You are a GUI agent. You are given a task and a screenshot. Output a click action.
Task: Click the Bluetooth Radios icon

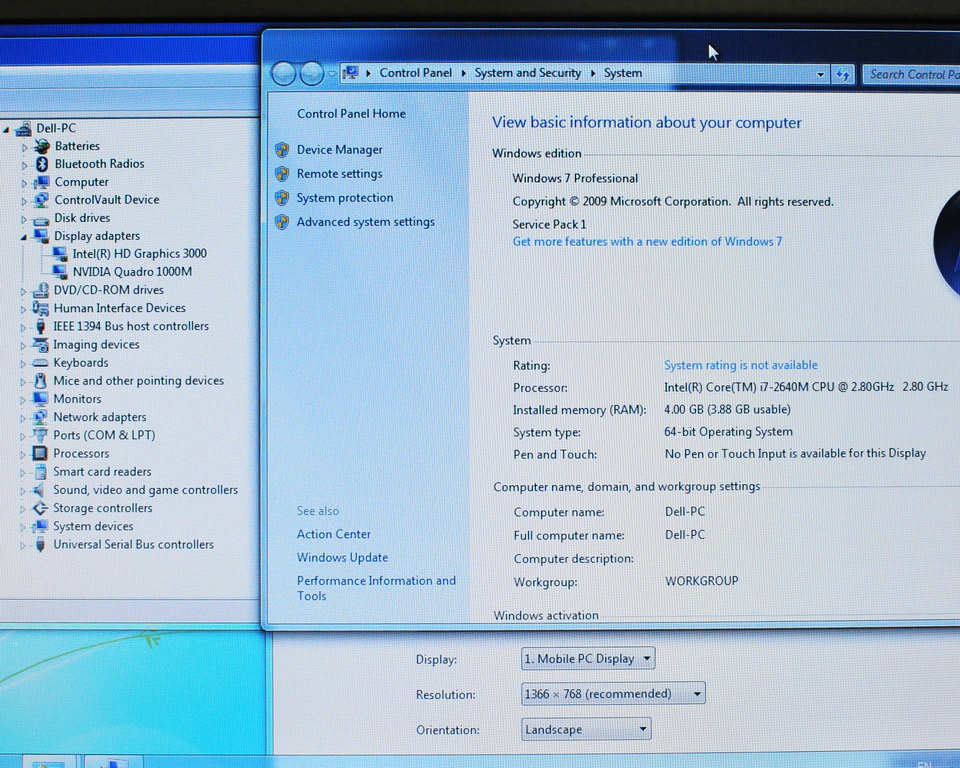[x=42, y=164]
